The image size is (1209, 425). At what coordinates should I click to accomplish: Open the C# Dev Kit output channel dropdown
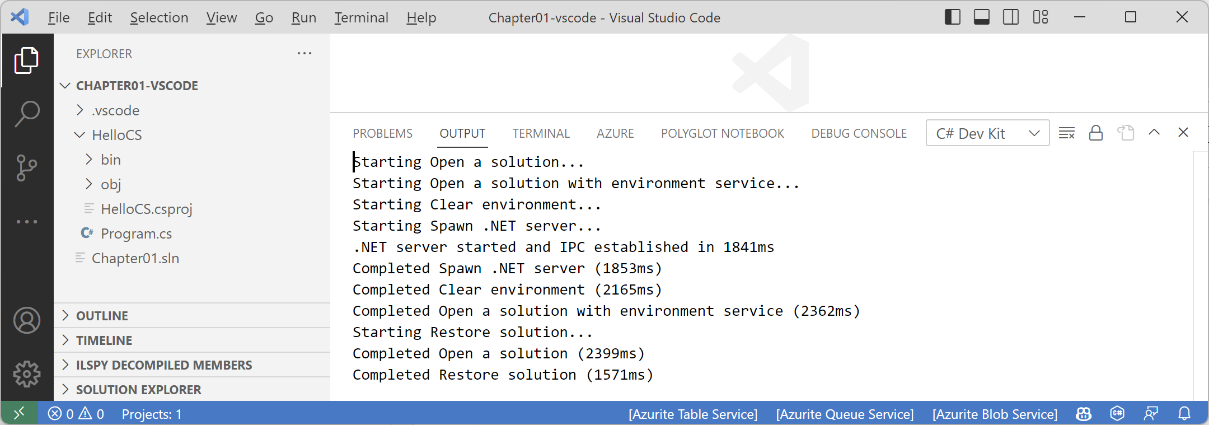click(x=988, y=133)
